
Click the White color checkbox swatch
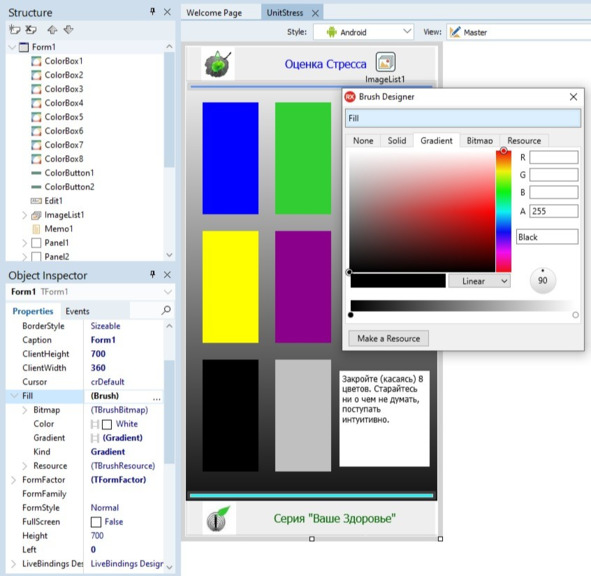[x=107, y=424]
